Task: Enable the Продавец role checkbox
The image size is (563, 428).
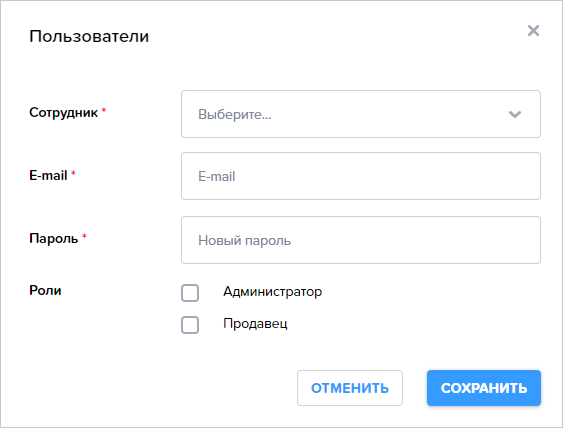Action: click(190, 325)
